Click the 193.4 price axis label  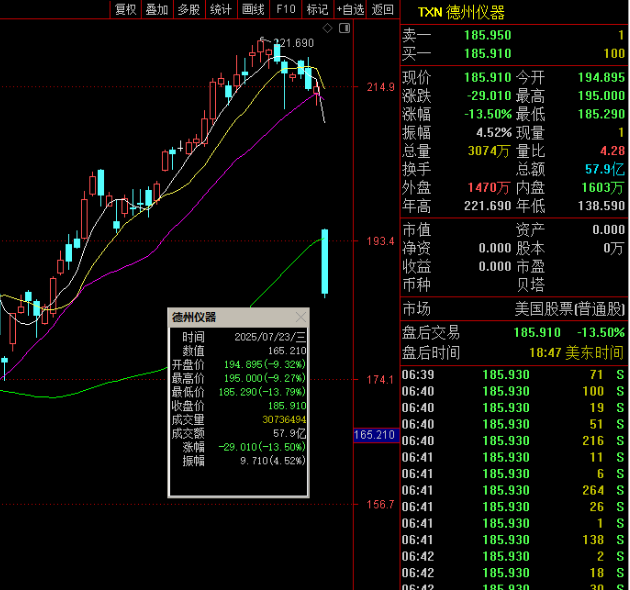380,241
